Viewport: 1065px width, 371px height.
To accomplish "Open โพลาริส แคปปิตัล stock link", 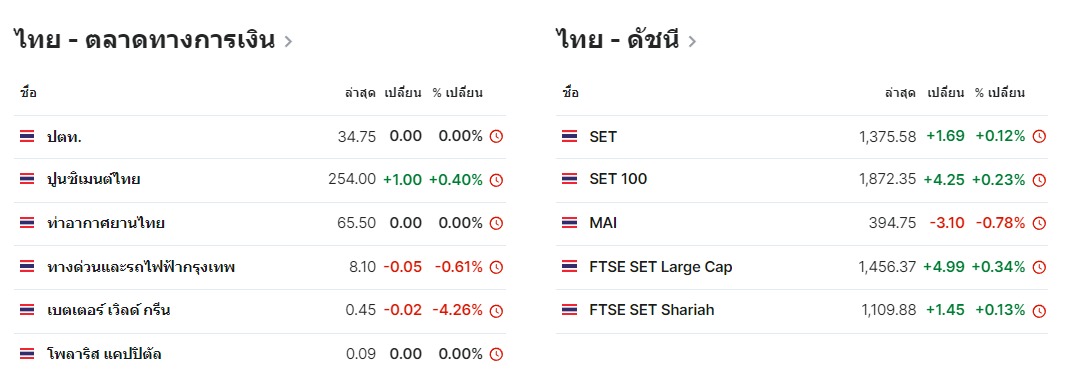I will pyautogui.click(x=104, y=354).
